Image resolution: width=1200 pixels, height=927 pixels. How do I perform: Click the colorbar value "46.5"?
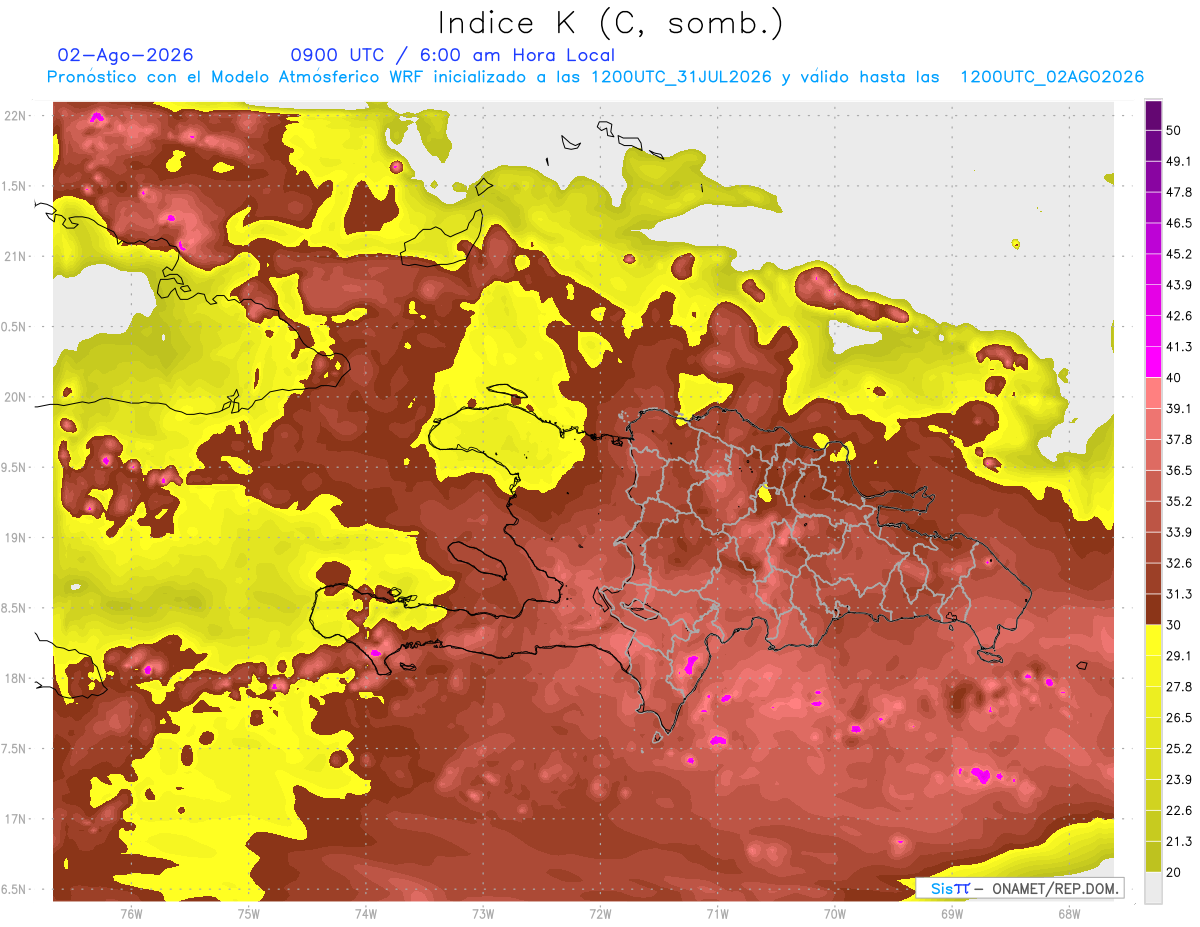click(1178, 223)
